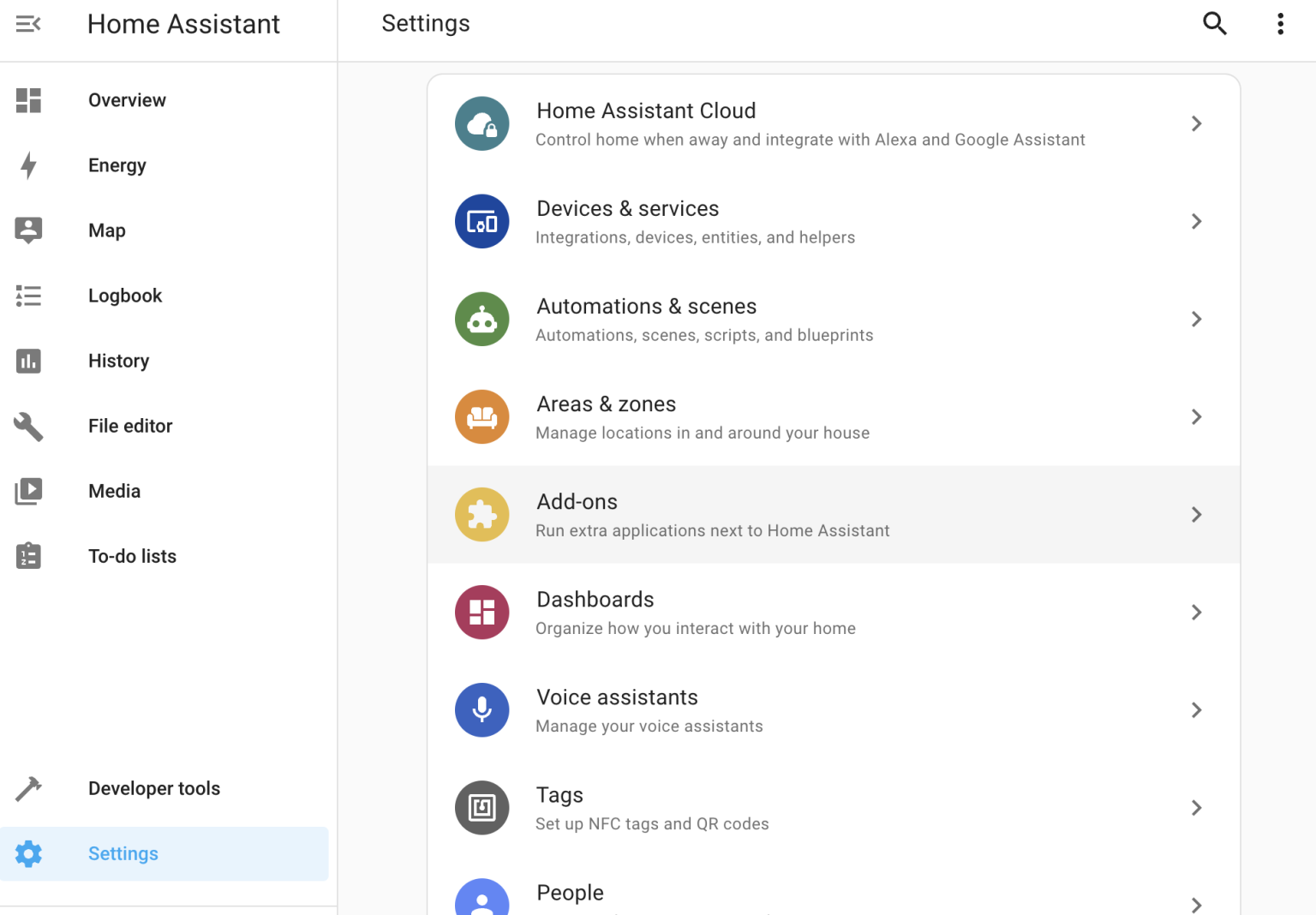This screenshot has height=915, width=1316.
Task: Go to To-do lists in sidebar
Action: 164,556
